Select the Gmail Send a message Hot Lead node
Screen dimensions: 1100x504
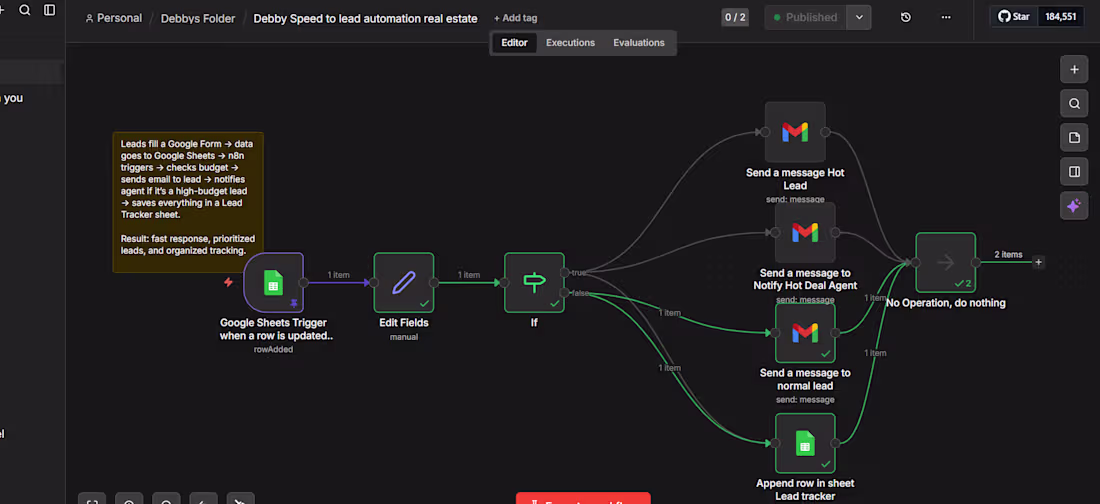795,132
